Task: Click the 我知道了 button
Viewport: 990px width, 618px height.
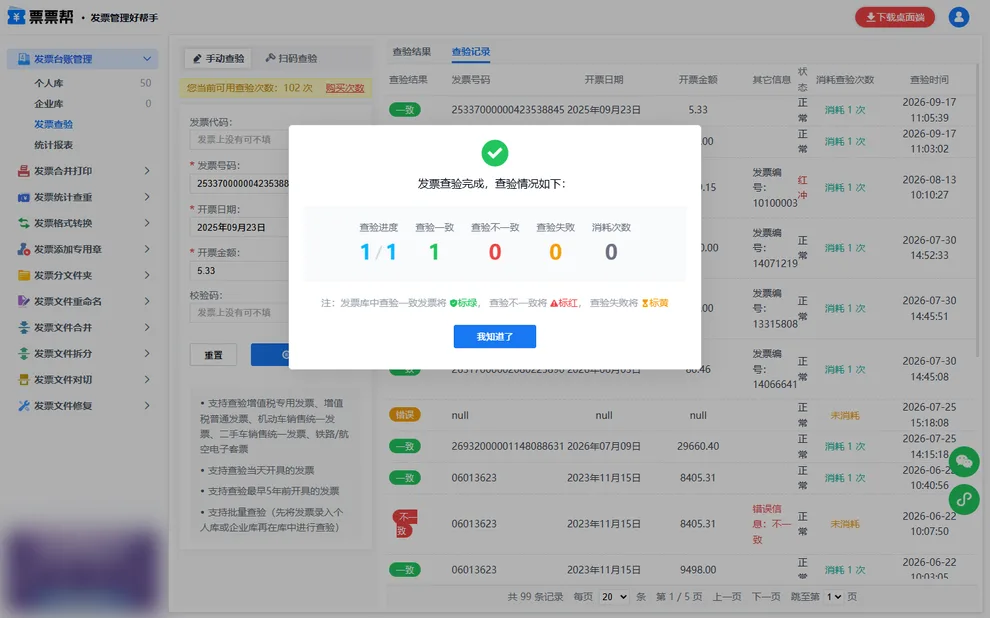Action: 494,336
